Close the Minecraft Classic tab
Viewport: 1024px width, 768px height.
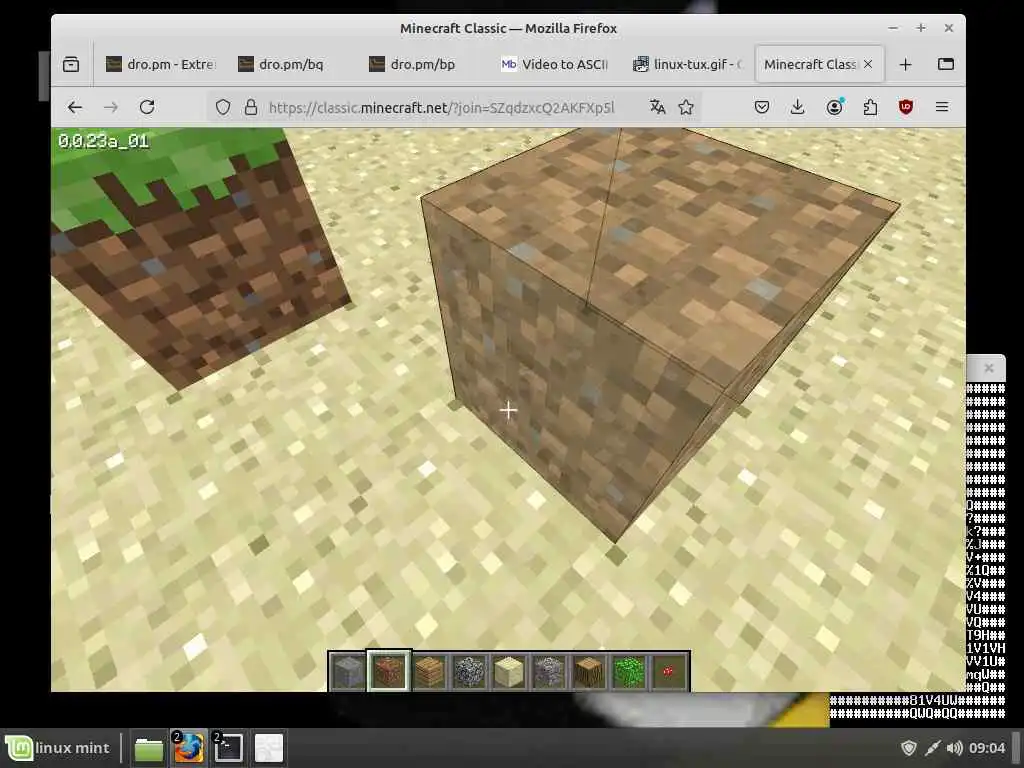tap(868, 64)
